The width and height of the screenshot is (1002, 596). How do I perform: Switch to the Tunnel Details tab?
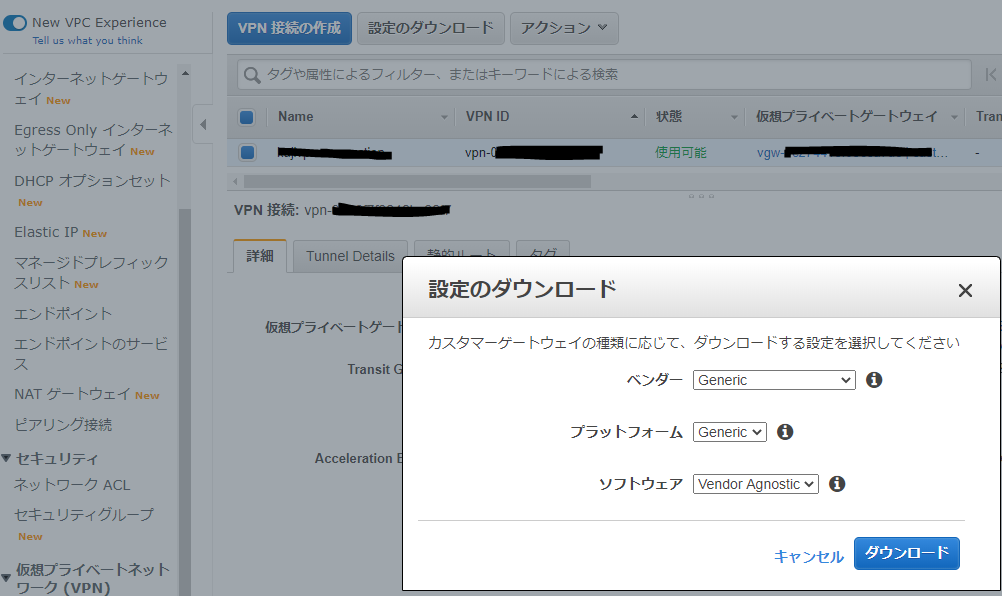pos(349,256)
